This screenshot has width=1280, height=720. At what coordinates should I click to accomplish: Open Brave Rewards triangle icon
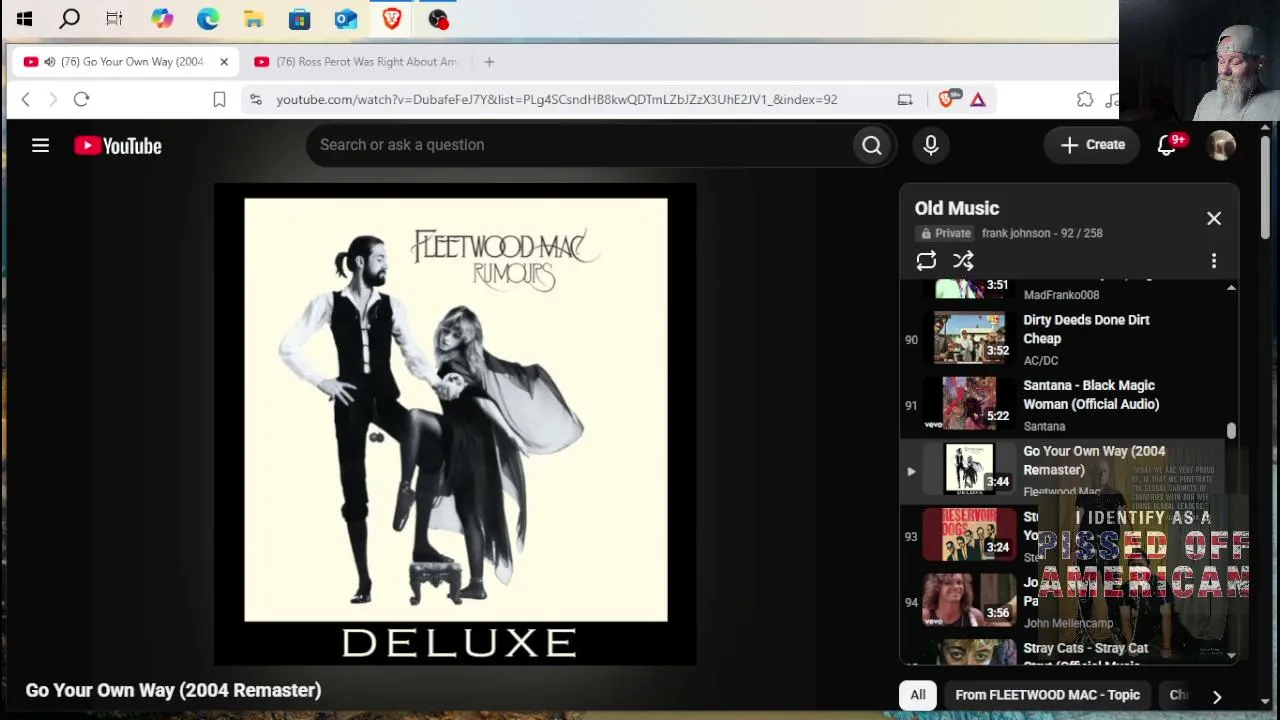coord(978,99)
